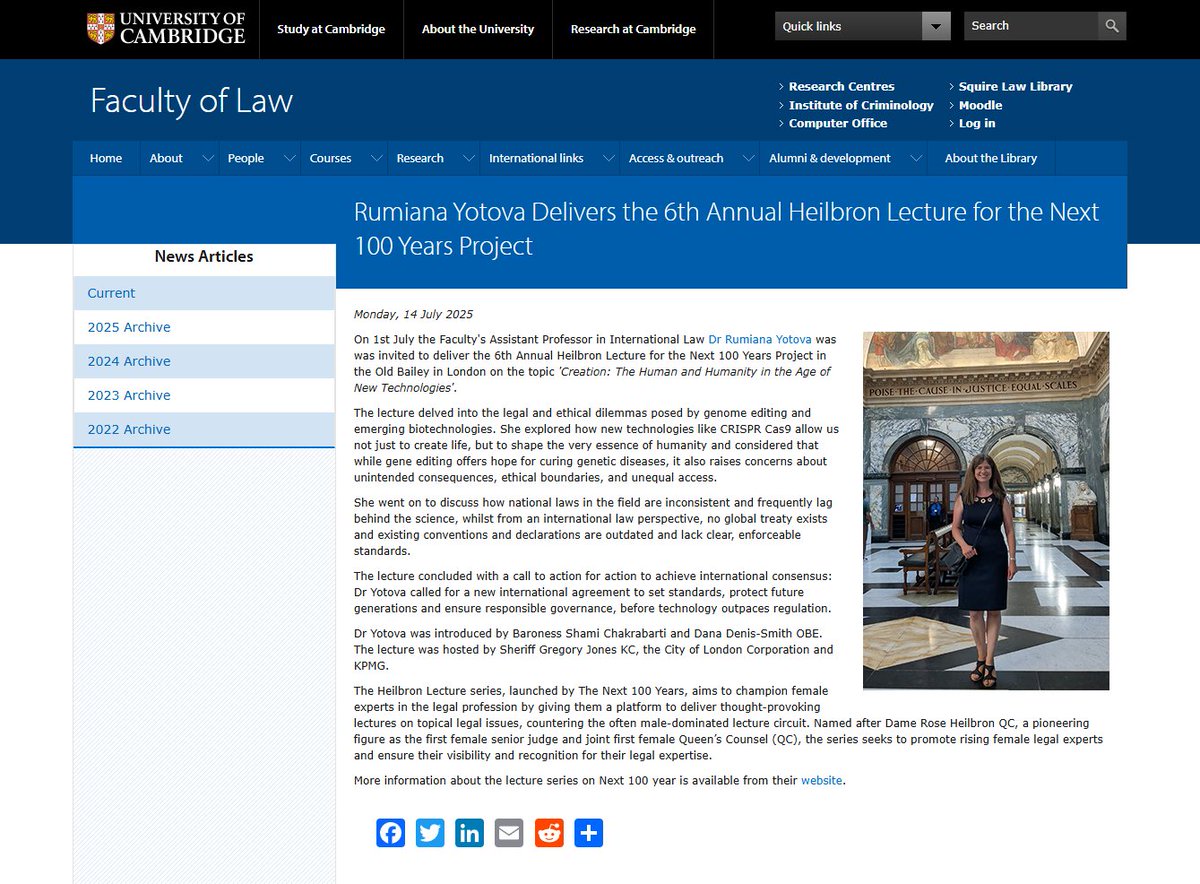The width and height of the screenshot is (1200, 884).
Task: Click the article title about Heilbron Lecture
Action: pos(726,229)
